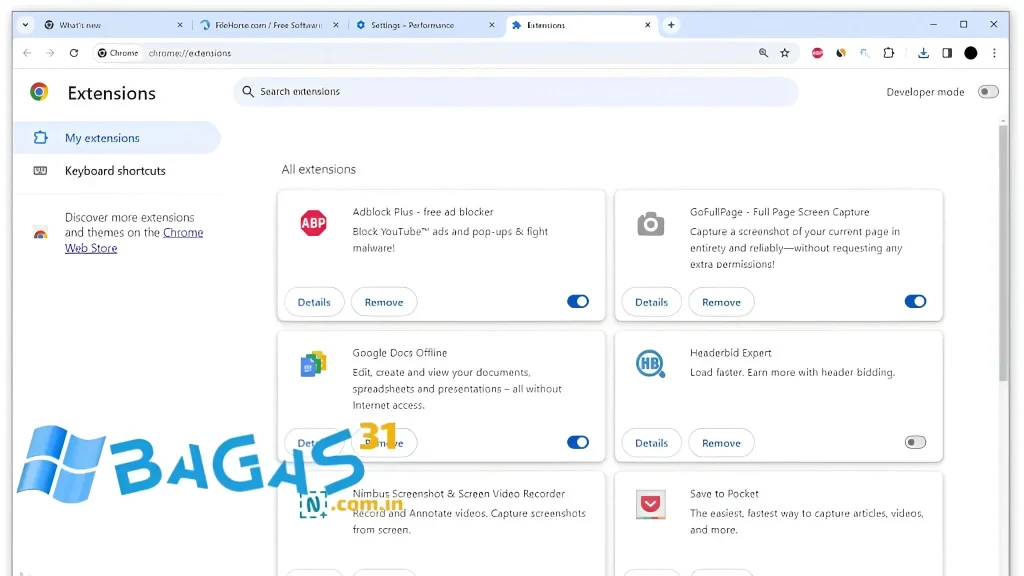
Task: Expand the tab search dropdown arrow
Action: pyautogui.click(x=25, y=25)
